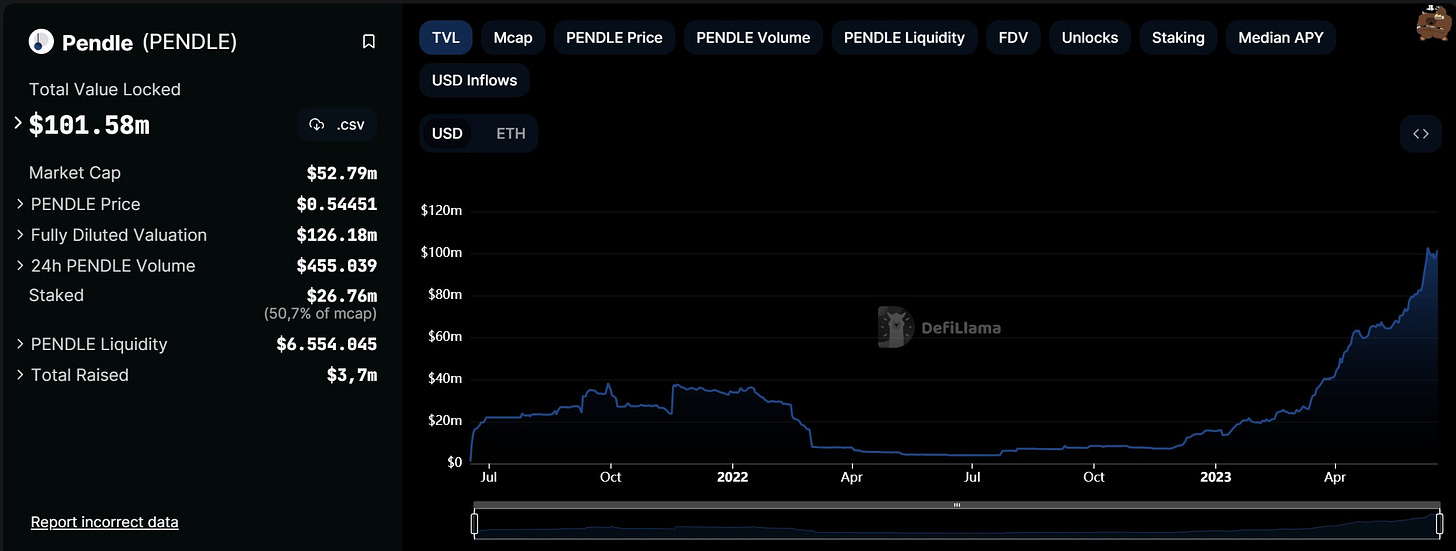Viewport: 1456px width, 551px height.
Task: Click the $6.554.045 liquidity value
Action: 327,344
